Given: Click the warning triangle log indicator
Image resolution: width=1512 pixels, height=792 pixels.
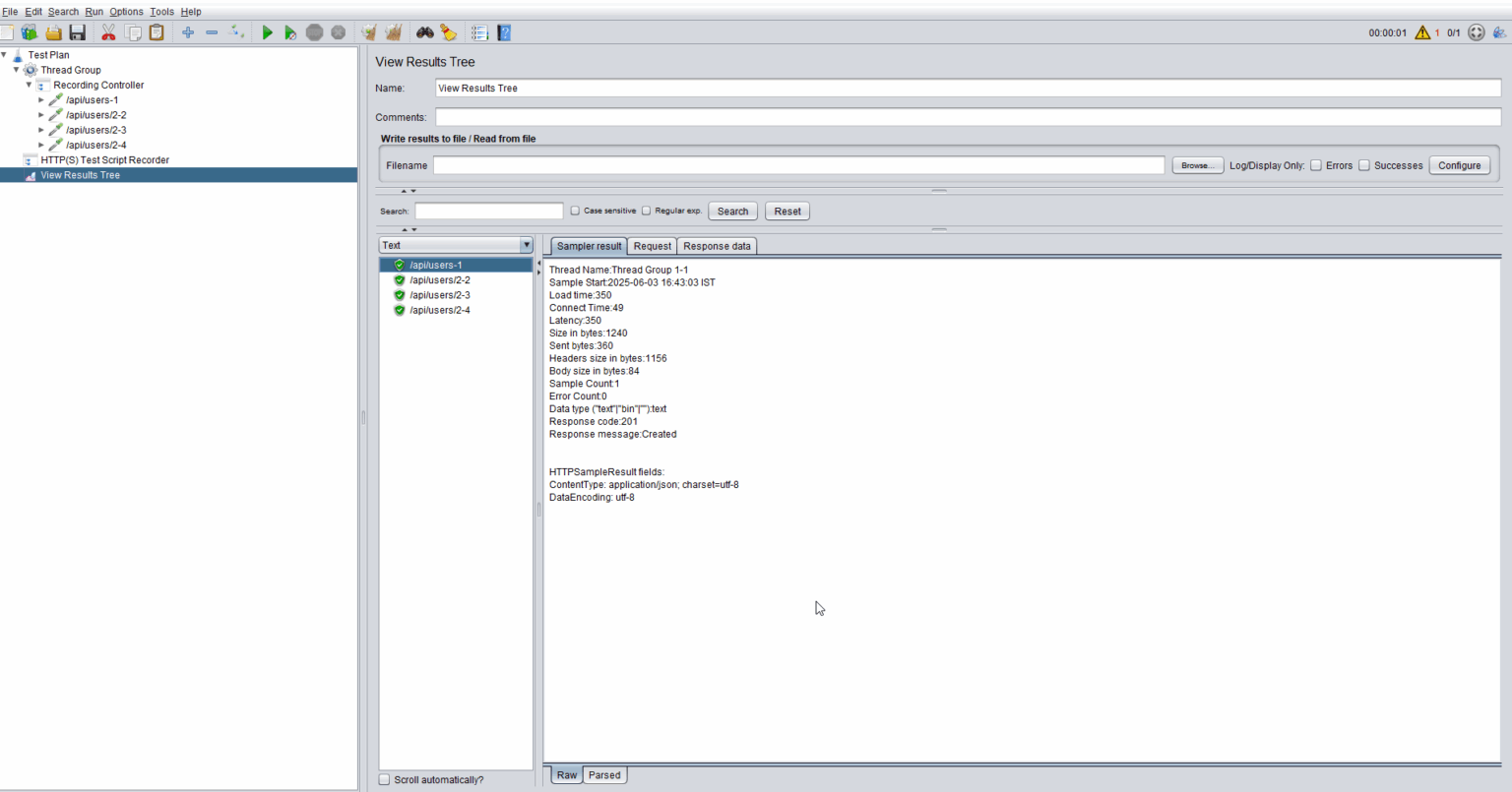Looking at the screenshot, I should pyautogui.click(x=1422, y=31).
